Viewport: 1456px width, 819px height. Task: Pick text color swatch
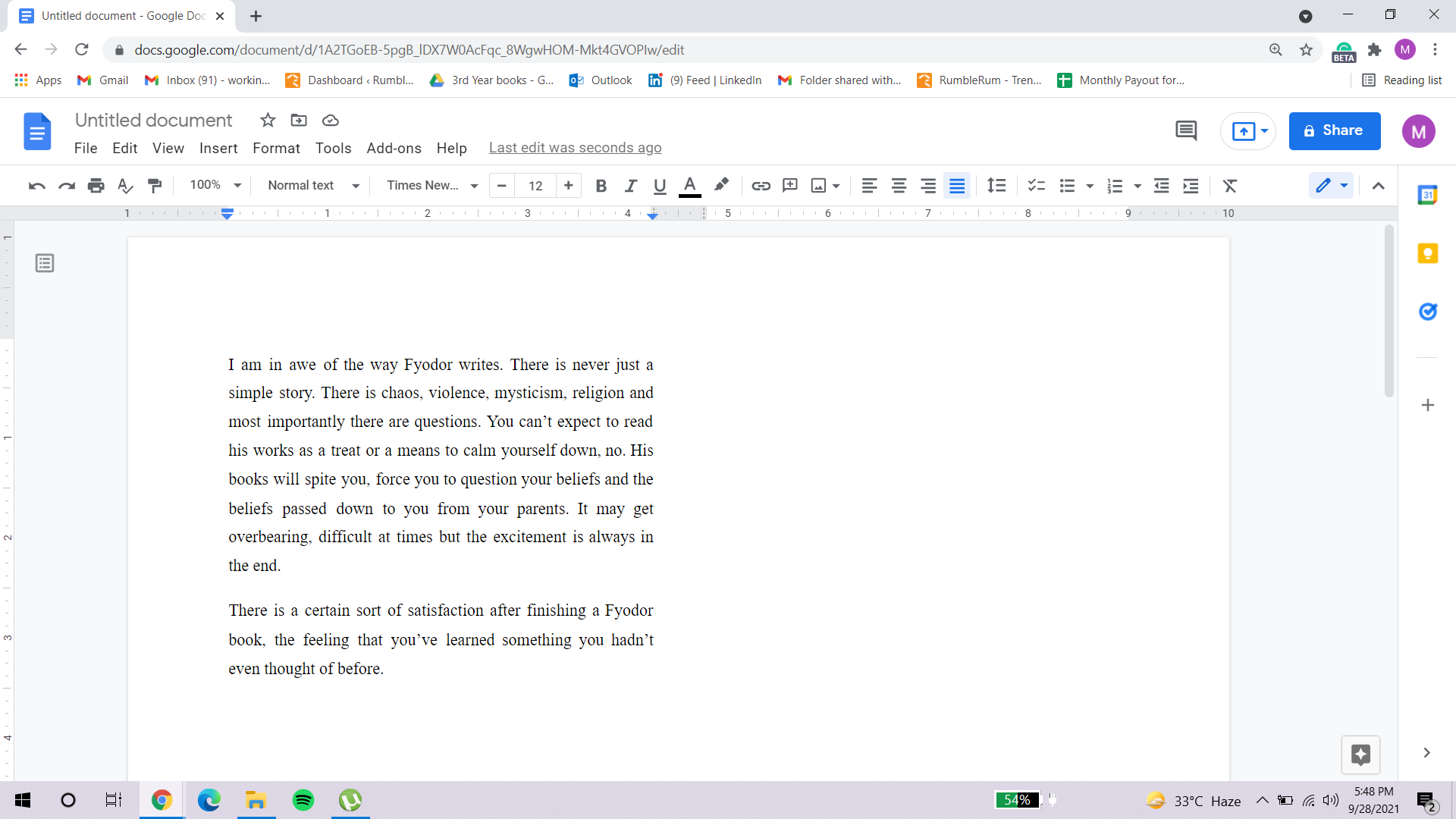pos(689,186)
